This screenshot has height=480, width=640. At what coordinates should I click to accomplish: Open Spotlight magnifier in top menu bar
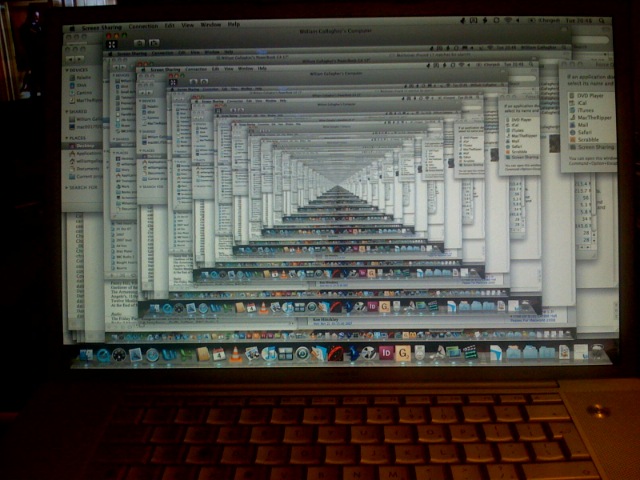pos(602,20)
